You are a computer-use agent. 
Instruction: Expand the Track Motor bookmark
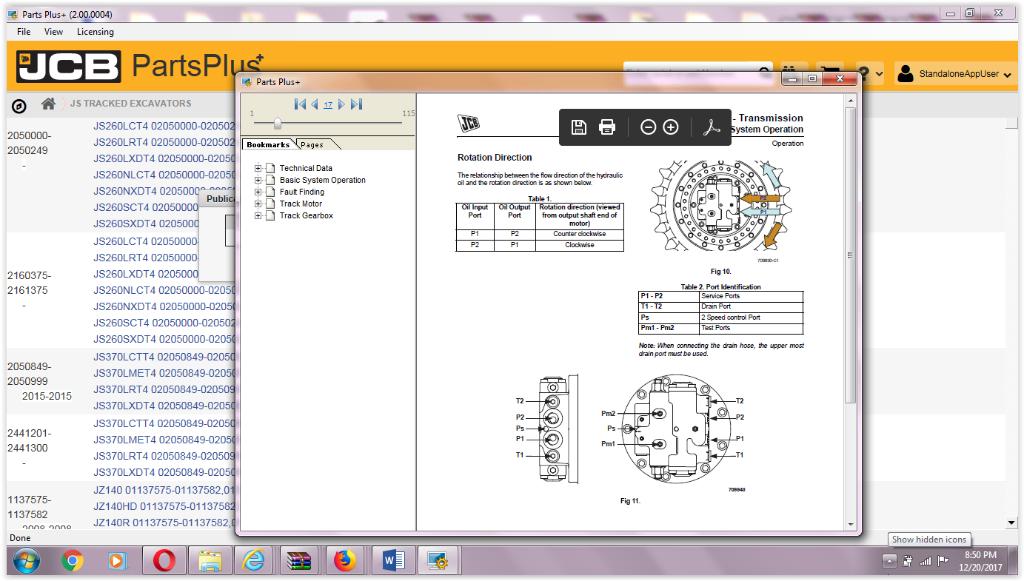click(258, 204)
